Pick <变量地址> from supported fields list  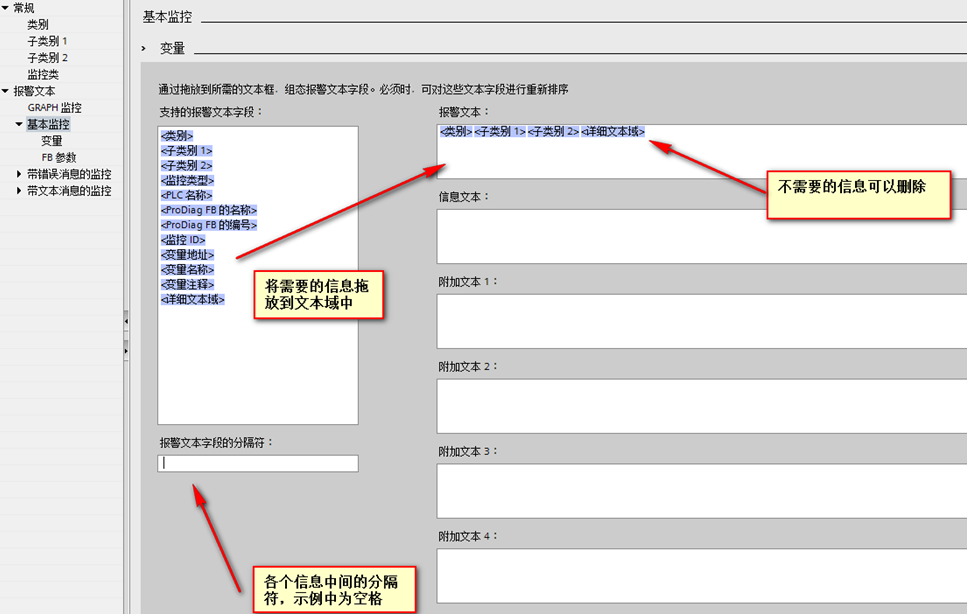(x=187, y=255)
